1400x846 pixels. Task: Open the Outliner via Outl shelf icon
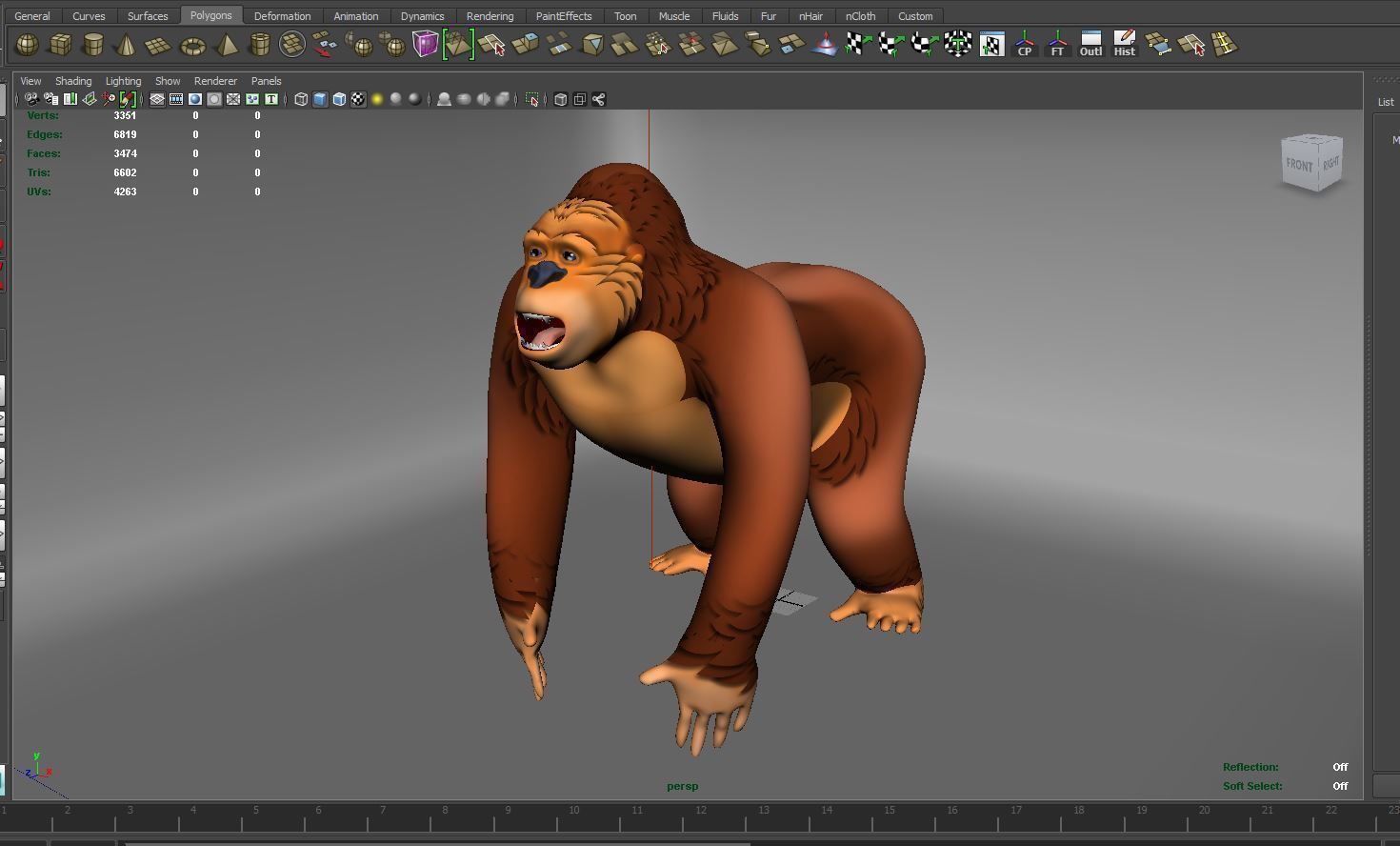(x=1090, y=44)
